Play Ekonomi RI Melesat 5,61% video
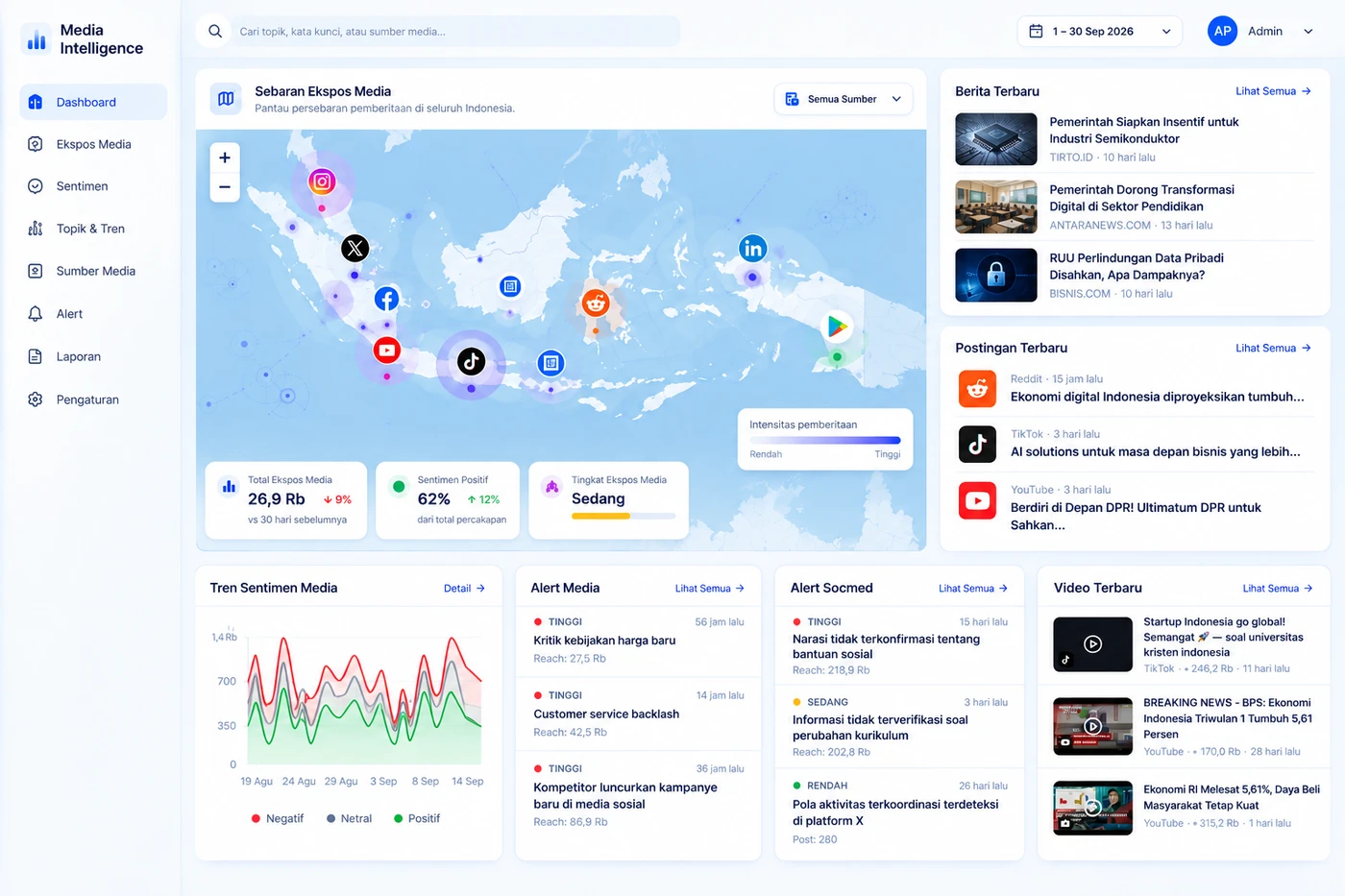Image resolution: width=1345 pixels, height=896 pixels. click(1092, 808)
